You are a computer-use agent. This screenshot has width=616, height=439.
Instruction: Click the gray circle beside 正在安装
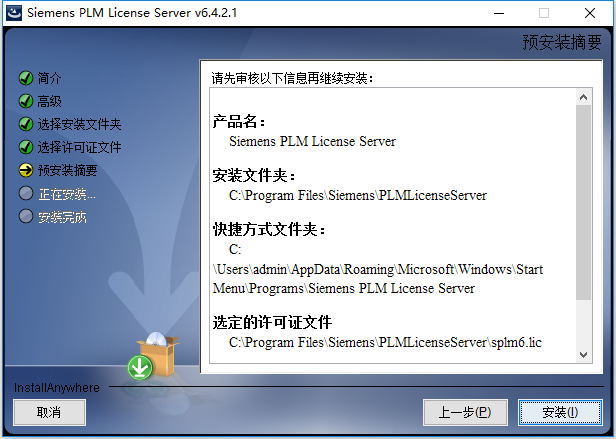click(x=26, y=193)
